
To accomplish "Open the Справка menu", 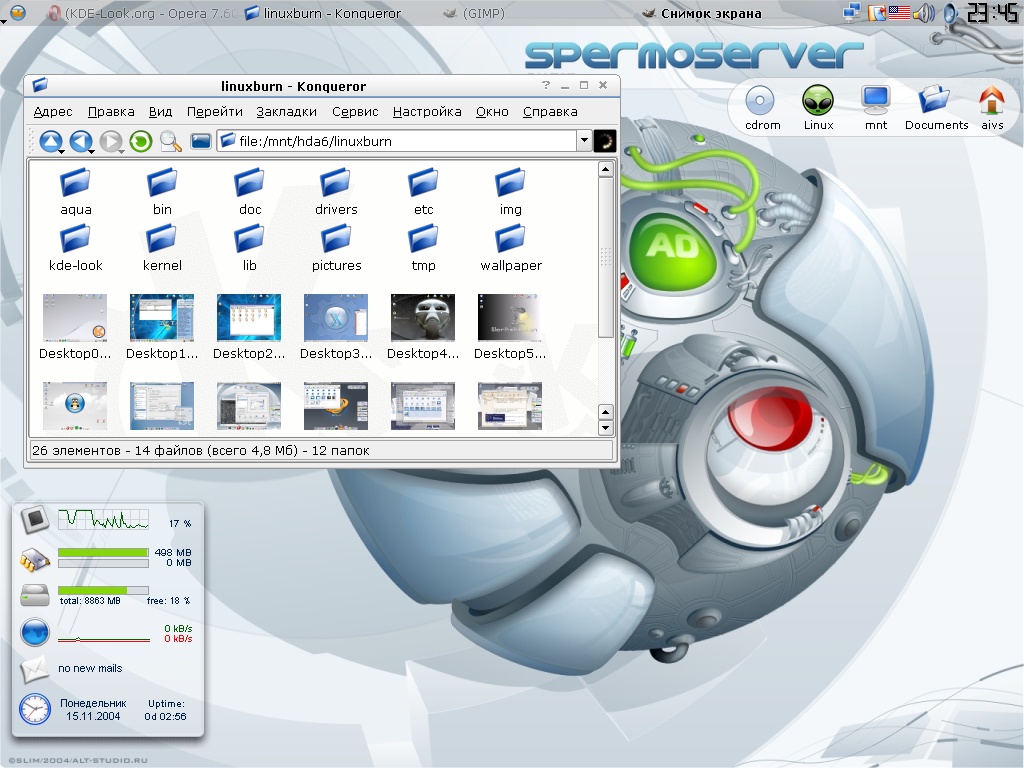I will pos(550,112).
